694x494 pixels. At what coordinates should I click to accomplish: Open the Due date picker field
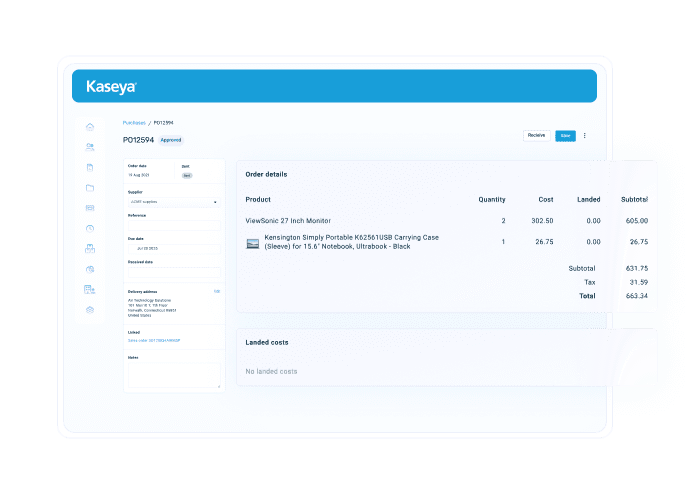[x=173, y=248]
